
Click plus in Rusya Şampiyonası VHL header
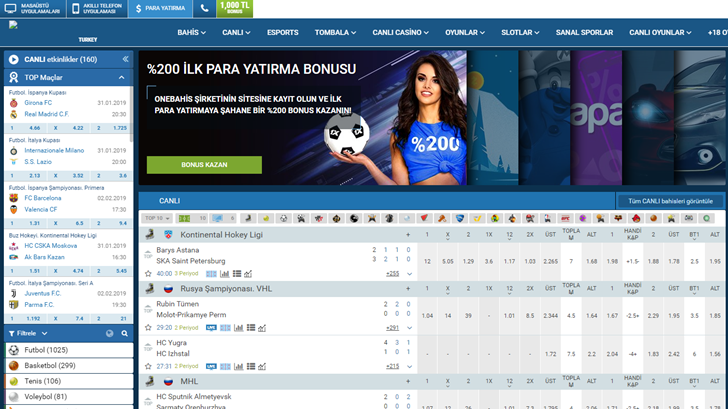pyautogui.click(x=408, y=289)
